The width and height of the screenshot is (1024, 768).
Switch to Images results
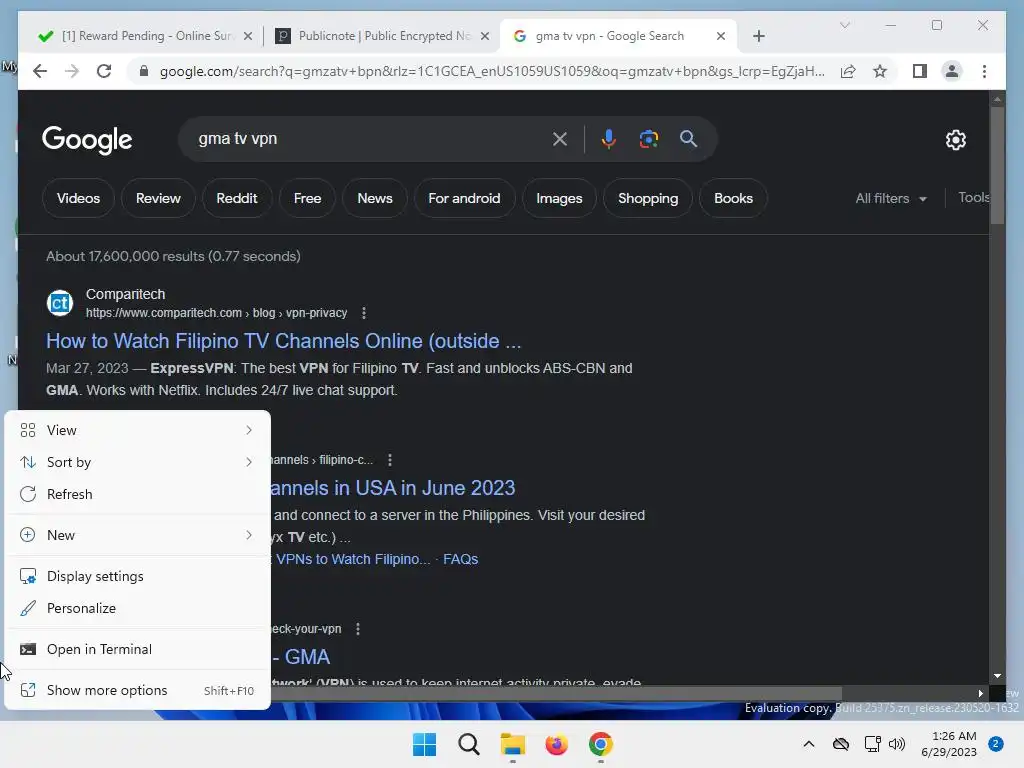click(x=559, y=199)
